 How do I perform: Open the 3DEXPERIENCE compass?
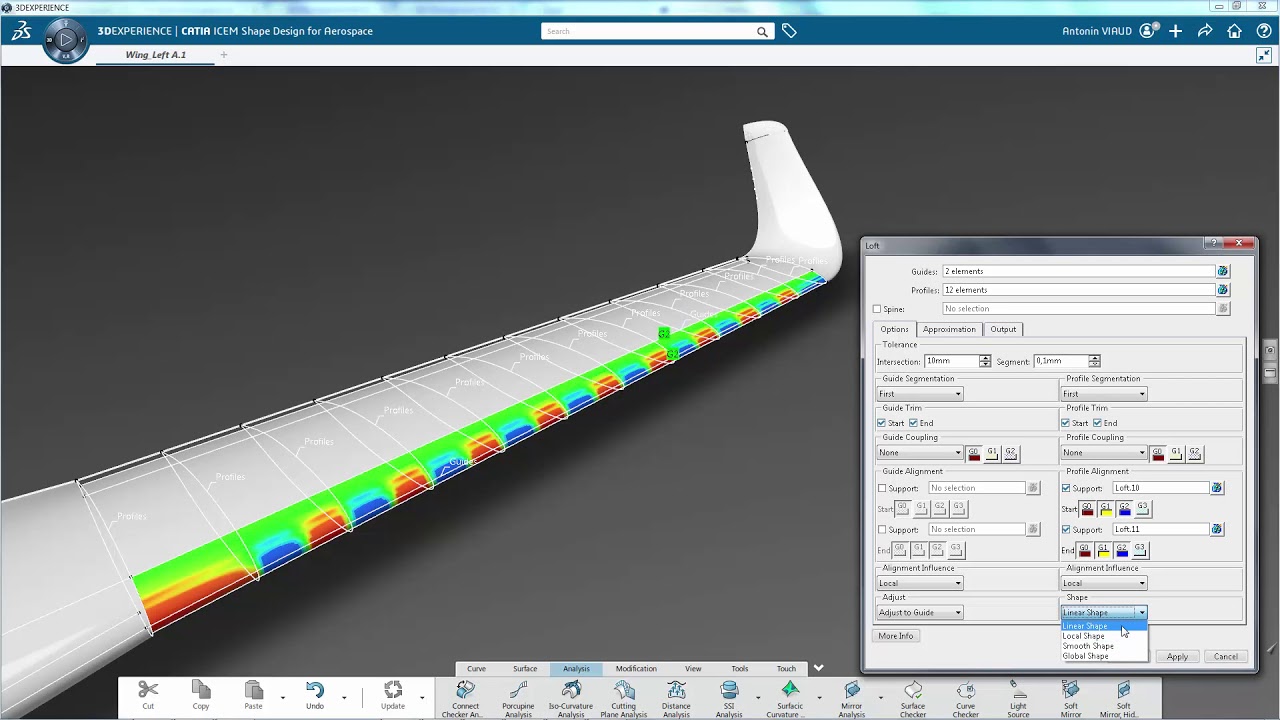(66, 40)
